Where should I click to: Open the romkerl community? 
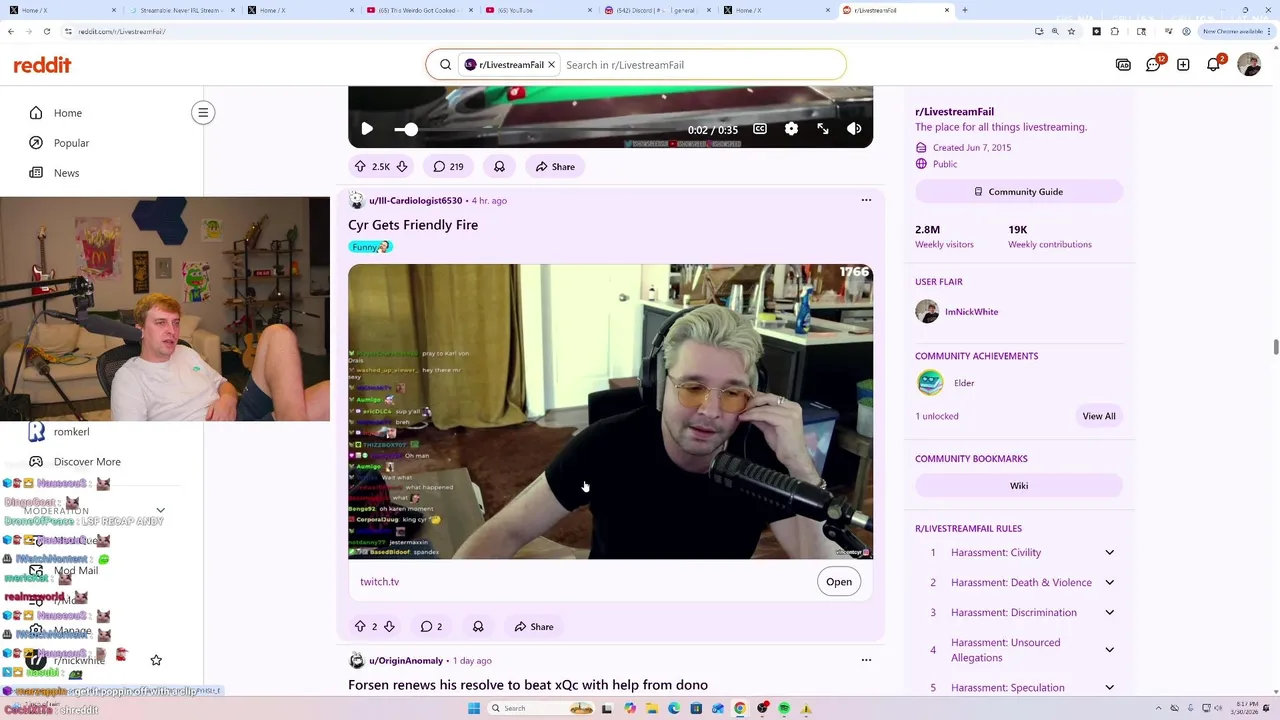point(71,432)
